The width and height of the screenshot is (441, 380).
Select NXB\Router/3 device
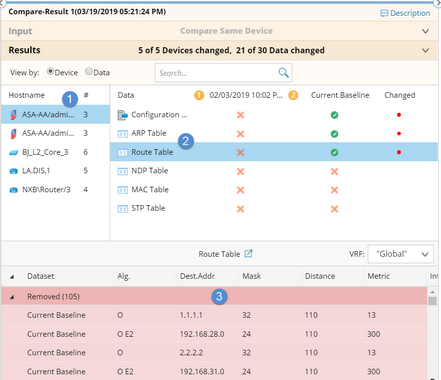tap(55, 190)
